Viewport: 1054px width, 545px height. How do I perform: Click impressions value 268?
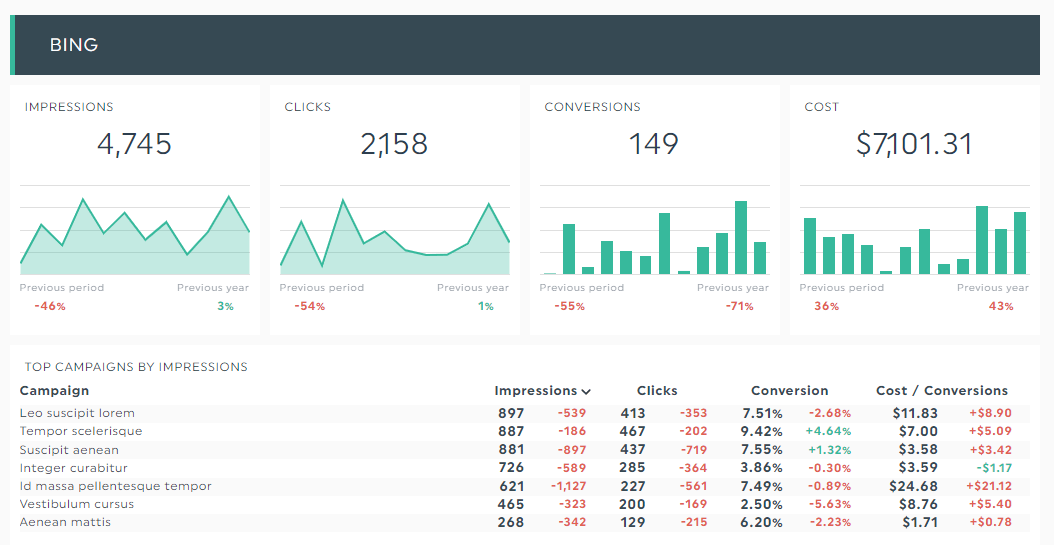(x=511, y=522)
